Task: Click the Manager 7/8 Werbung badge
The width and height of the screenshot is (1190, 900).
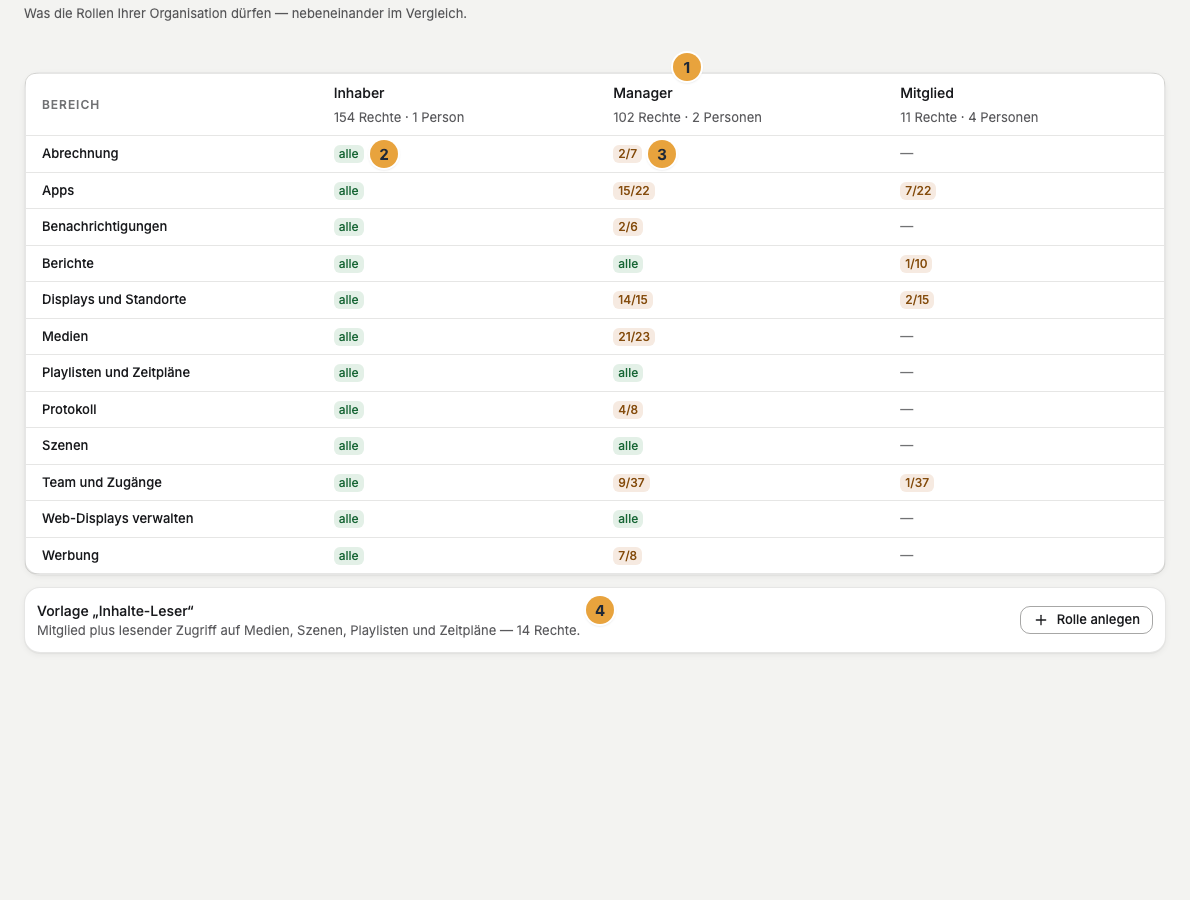Action: pos(628,555)
